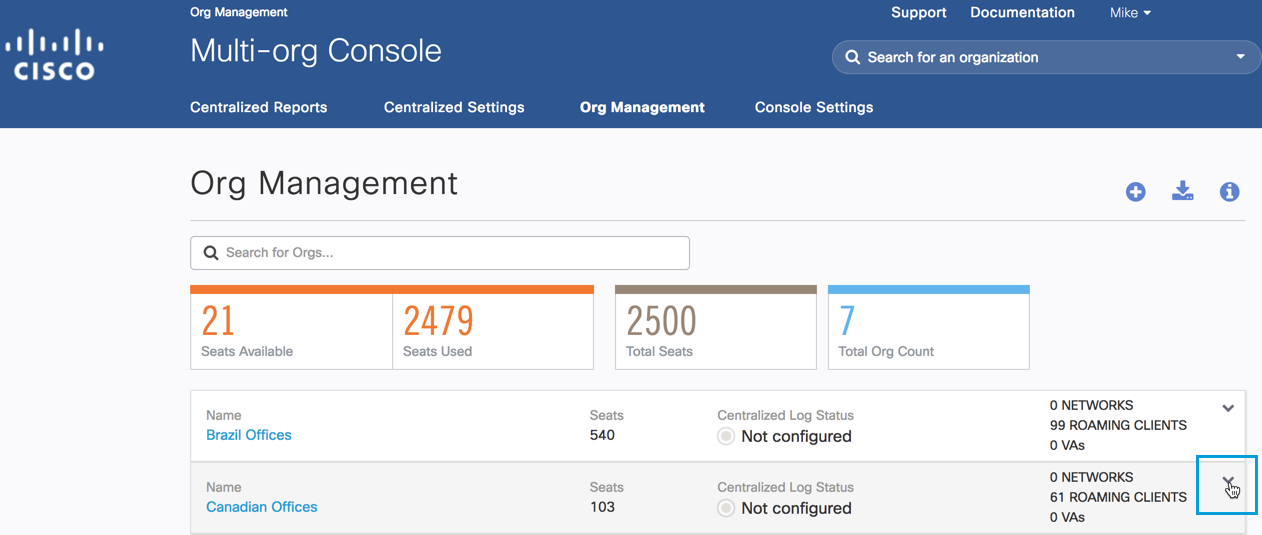Click the Search for Orgs input field
The image size is (1262, 535).
(x=440, y=253)
